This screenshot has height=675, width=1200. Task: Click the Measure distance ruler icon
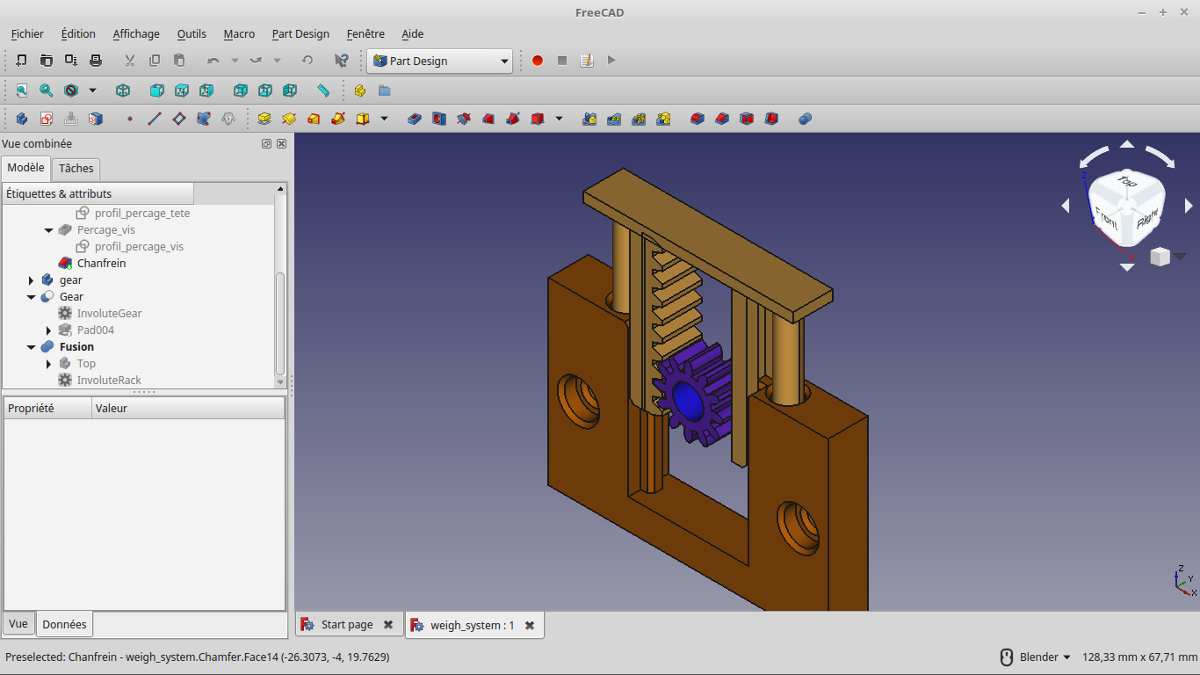(x=323, y=90)
